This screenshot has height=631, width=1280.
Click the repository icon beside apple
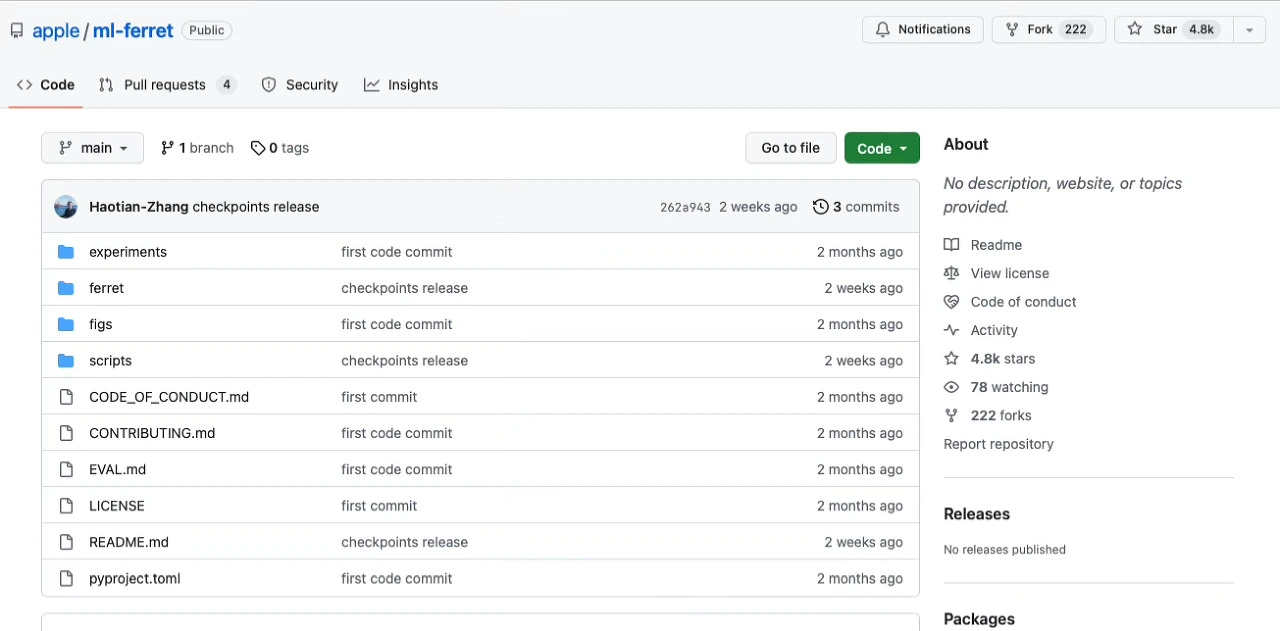pyautogui.click(x=17, y=31)
